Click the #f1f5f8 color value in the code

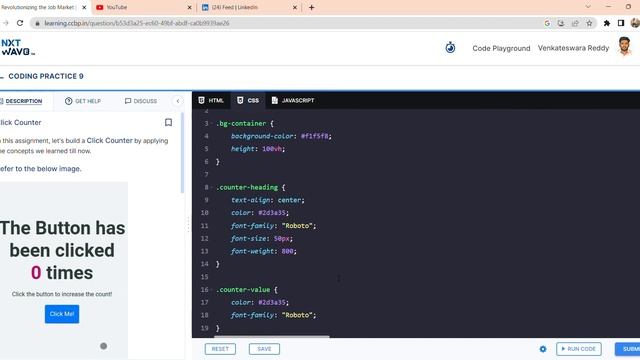(x=314, y=136)
